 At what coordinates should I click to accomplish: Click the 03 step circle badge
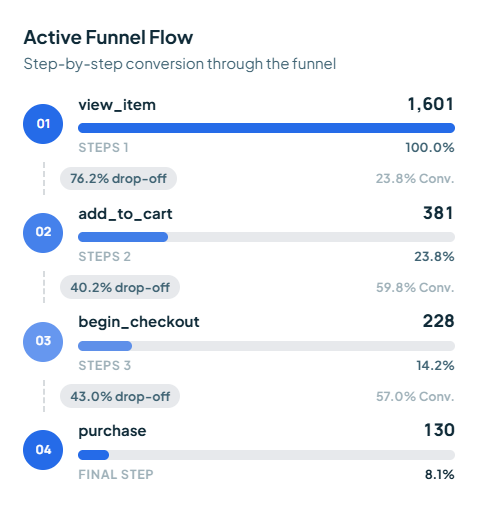pos(43,342)
